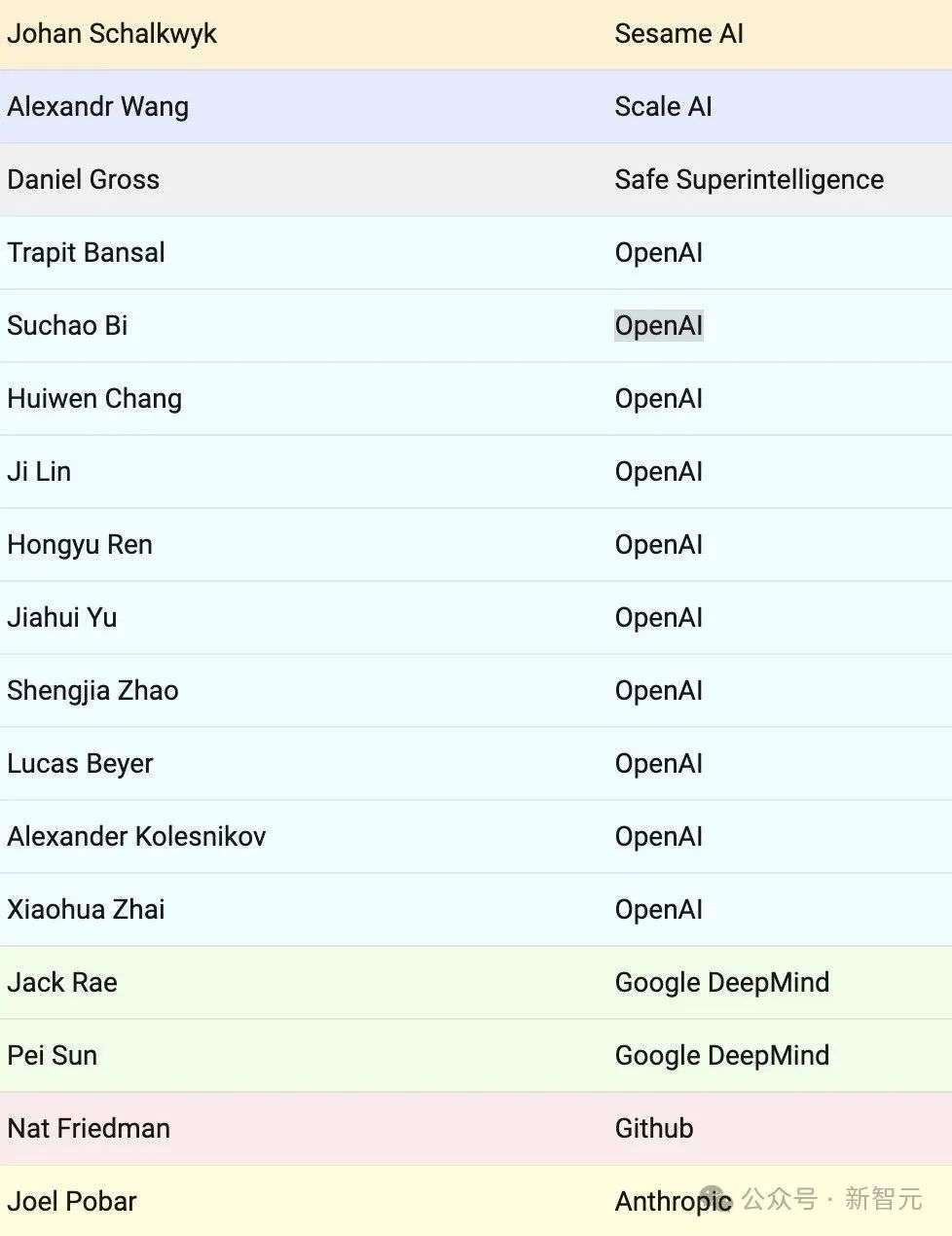Select the Joel Pobar name cell
Screen dimensions: 952x1236
72,1202
